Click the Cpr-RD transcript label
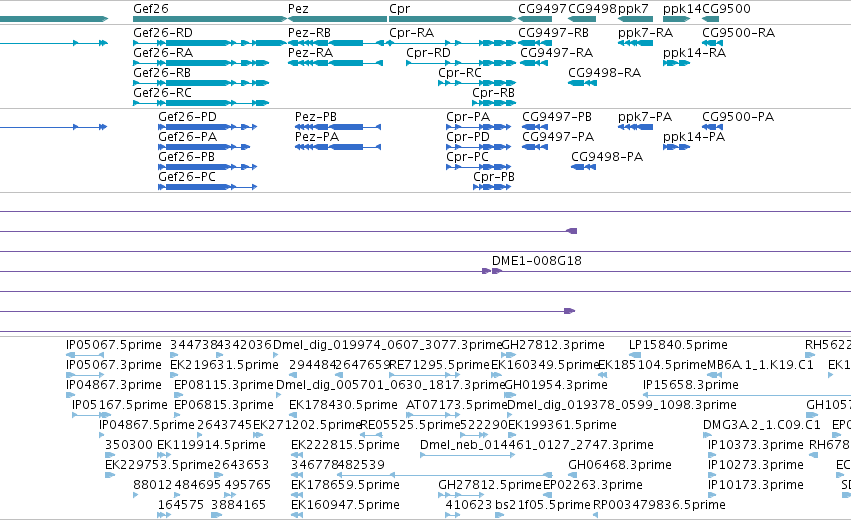This screenshot has width=851, height=520. point(428,53)
